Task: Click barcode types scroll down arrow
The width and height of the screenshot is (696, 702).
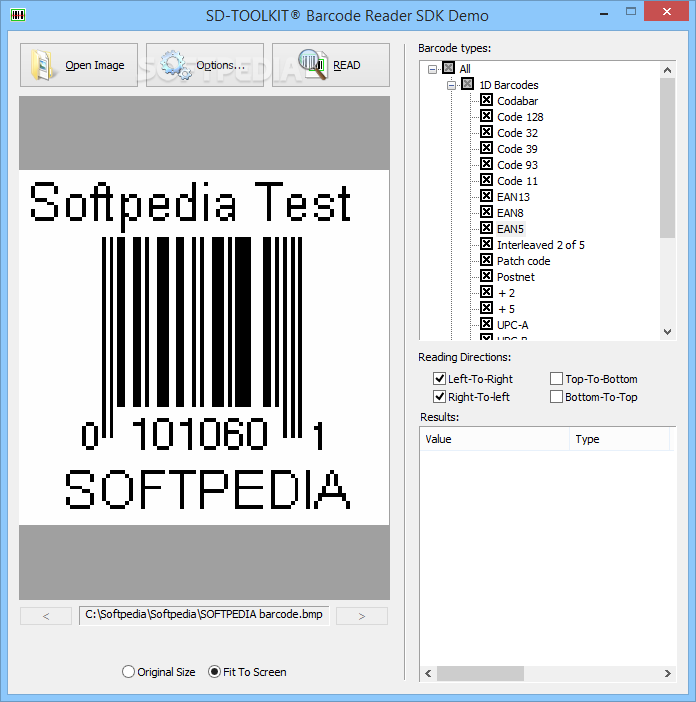Action: coord(667,332)
